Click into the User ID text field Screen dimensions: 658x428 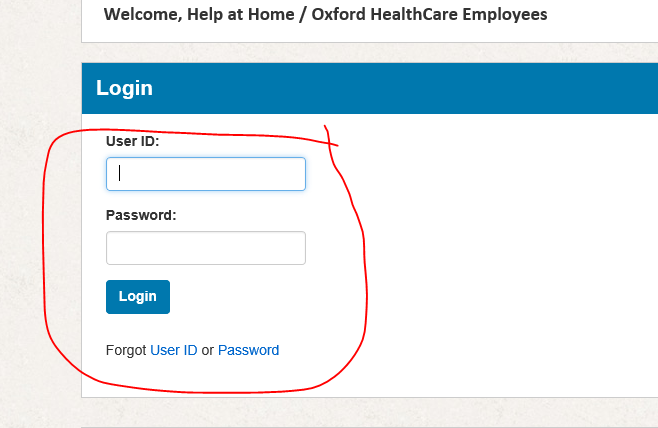pyautogui.click(x=206, y=174)
